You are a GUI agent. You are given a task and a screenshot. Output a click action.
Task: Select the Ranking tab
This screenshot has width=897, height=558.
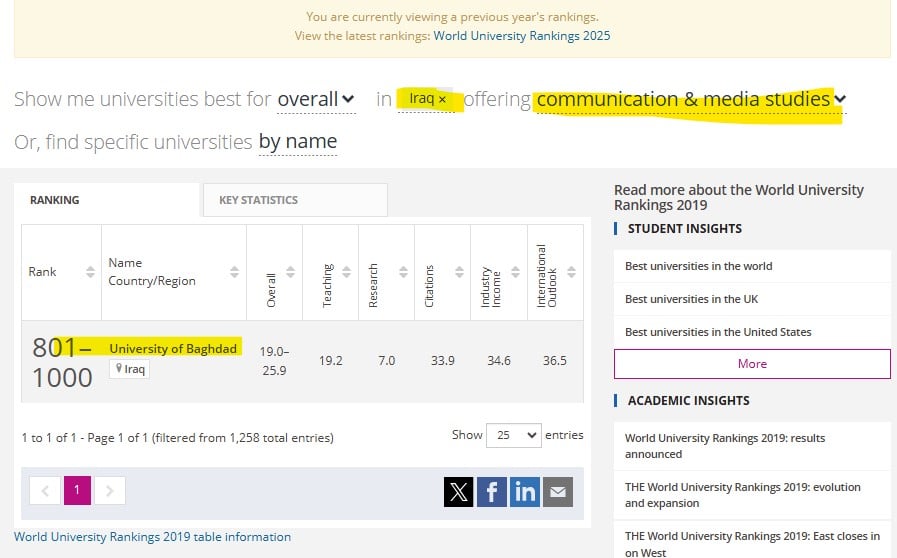point(54,200)
